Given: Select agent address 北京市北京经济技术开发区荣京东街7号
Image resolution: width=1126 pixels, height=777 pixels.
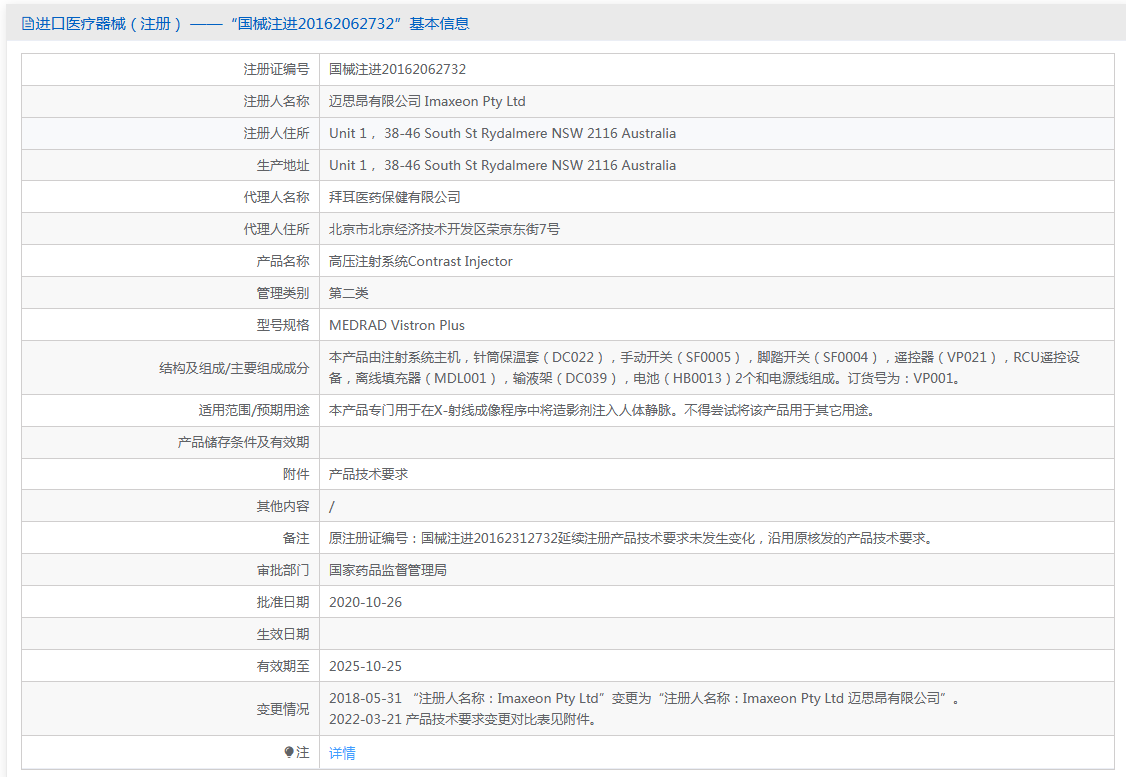Looking at the screenshot, I should pyautogui.click(x=444, y=229).
